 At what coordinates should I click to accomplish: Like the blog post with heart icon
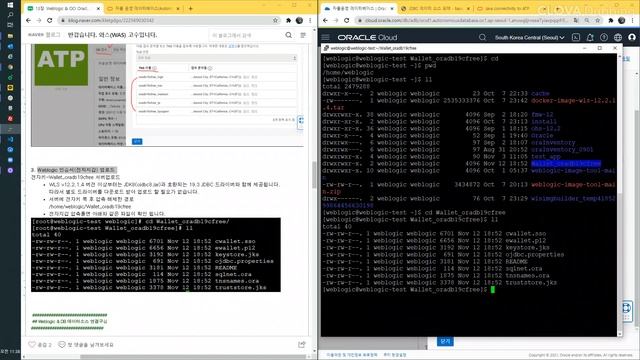coord(32,344)
